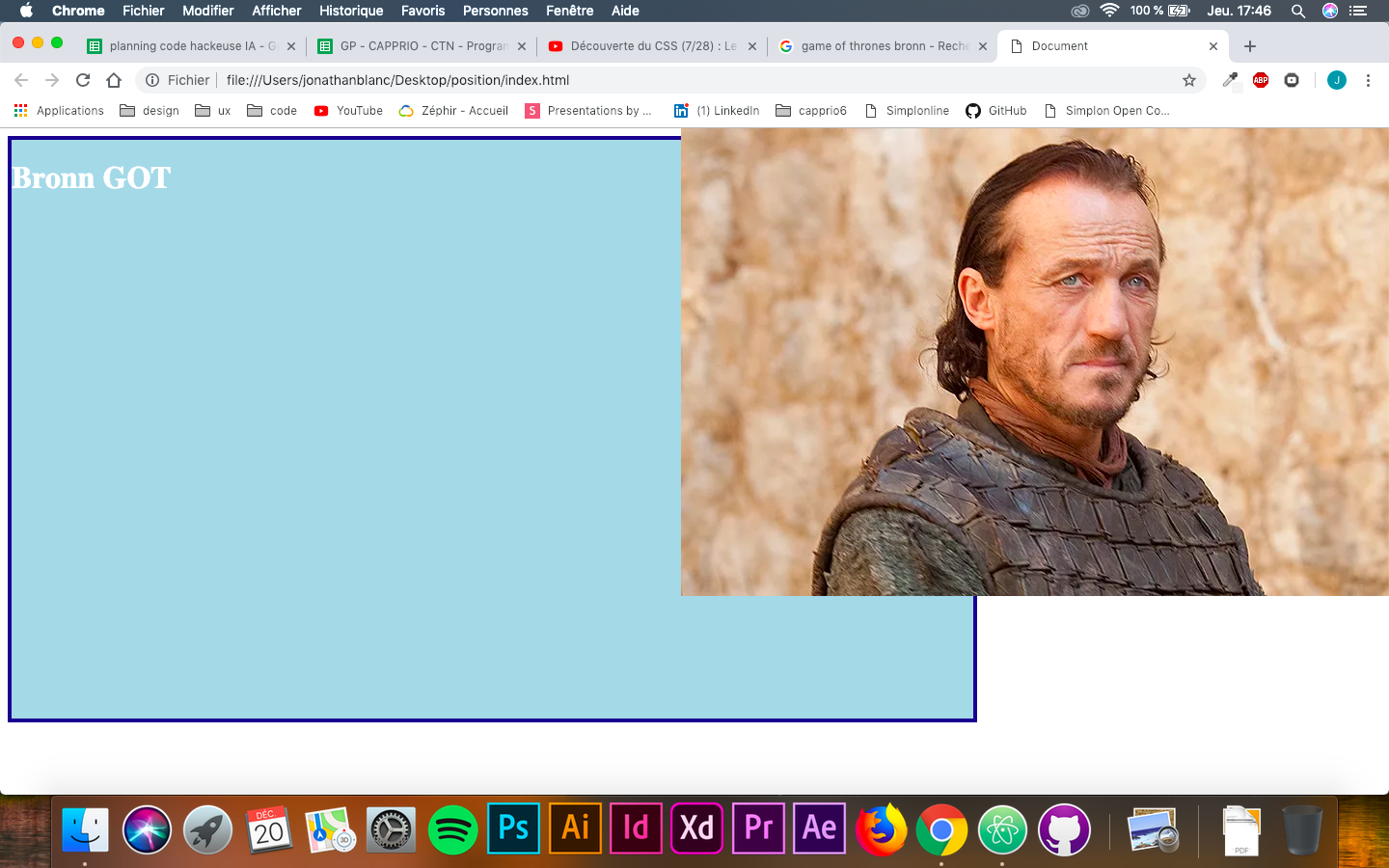Open the YouTube bookmark
Screen dimensions: 1389x868
click(x=348, y=111)
